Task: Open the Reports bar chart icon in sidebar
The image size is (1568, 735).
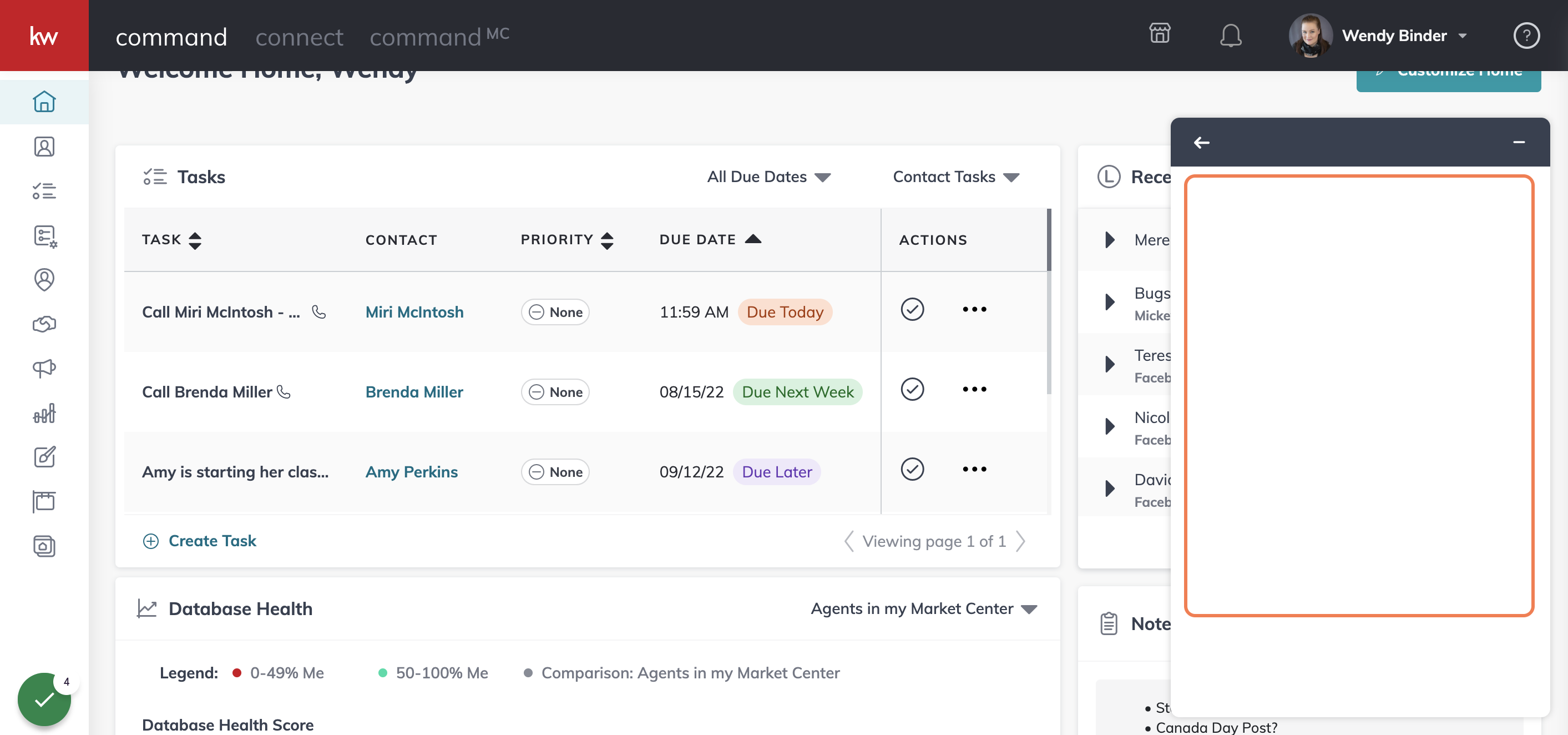Action: click(x=44, y=413)
